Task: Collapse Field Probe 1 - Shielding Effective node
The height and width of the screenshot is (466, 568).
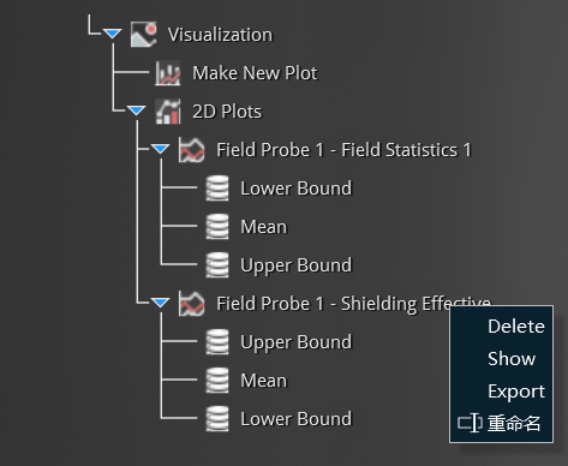Action: pos(160,303)
